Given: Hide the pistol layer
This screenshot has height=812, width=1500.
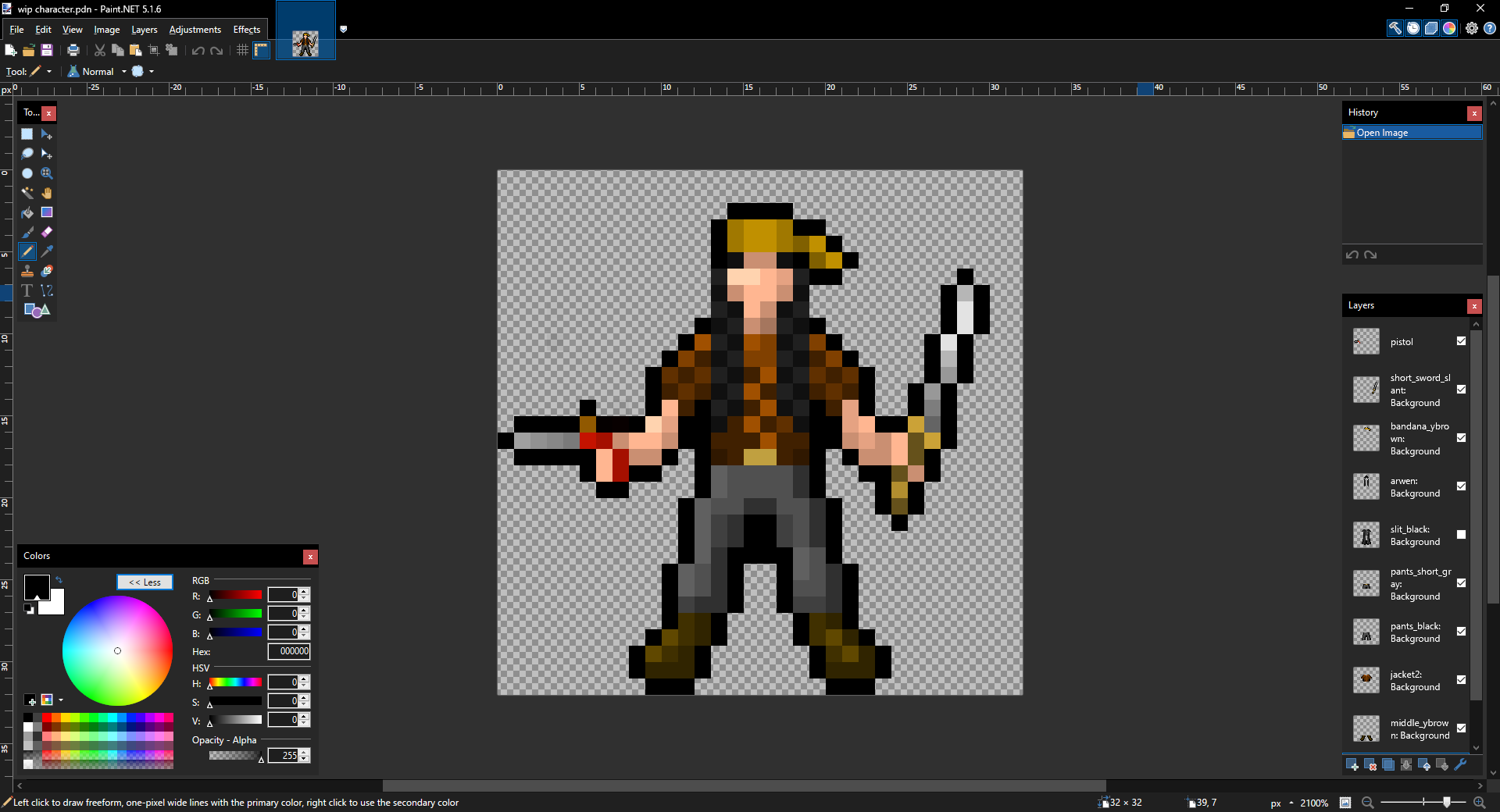Looking at the screenshot, I should pos(1461,341).
